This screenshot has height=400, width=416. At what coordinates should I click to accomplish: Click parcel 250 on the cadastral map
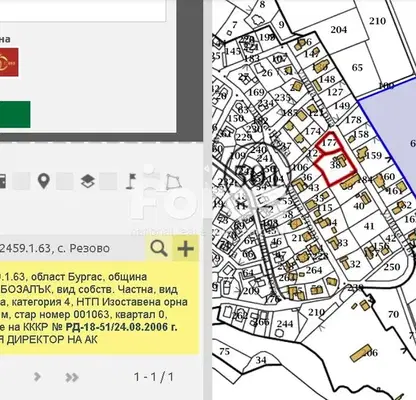392,267
